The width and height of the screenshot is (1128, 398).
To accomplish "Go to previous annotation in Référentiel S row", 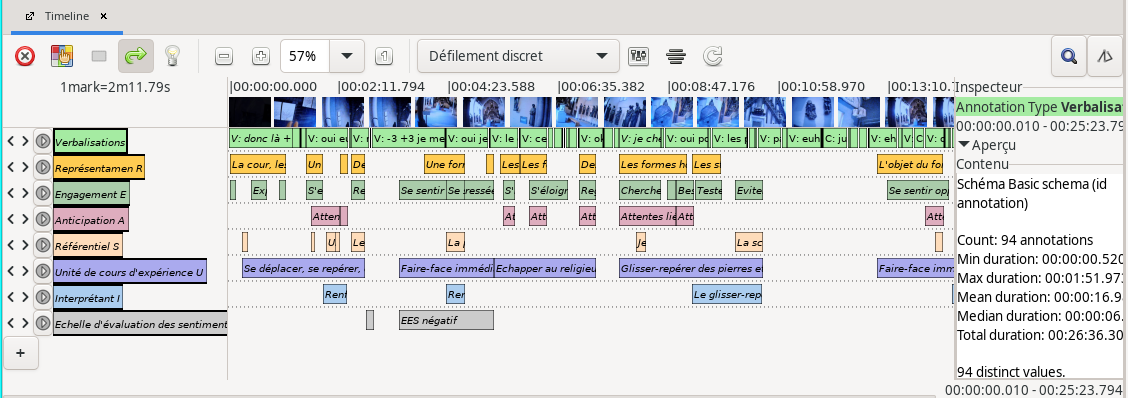I will (x=11, y=245).
